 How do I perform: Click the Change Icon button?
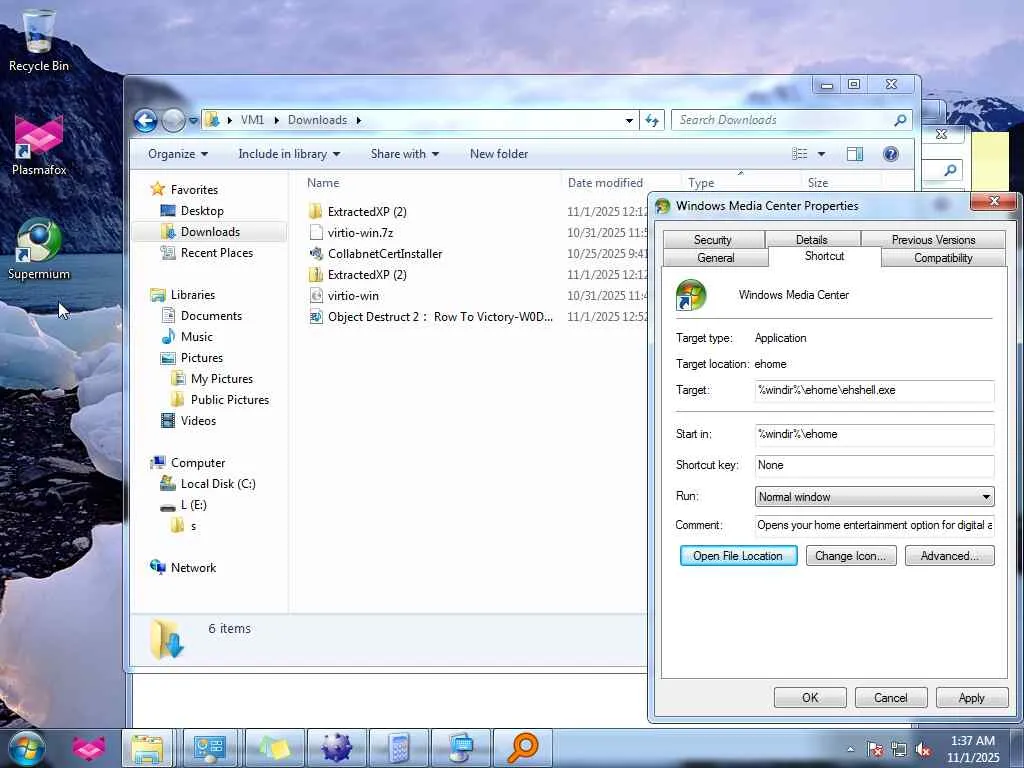point(851,556)
